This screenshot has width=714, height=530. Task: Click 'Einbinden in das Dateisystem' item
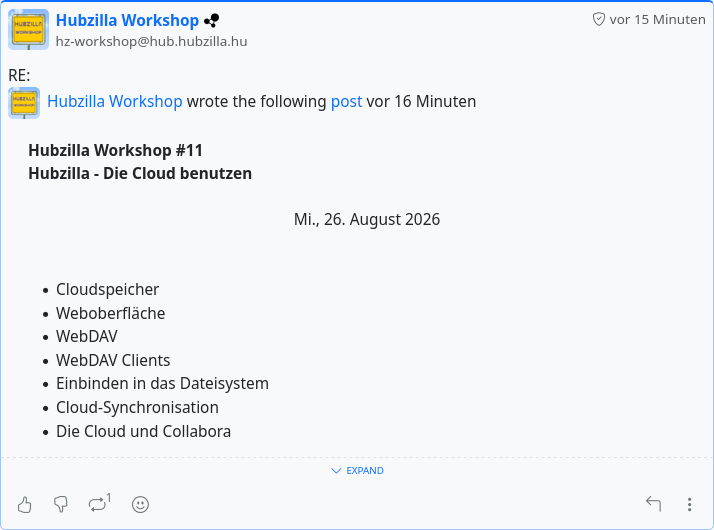click(162, 383)
